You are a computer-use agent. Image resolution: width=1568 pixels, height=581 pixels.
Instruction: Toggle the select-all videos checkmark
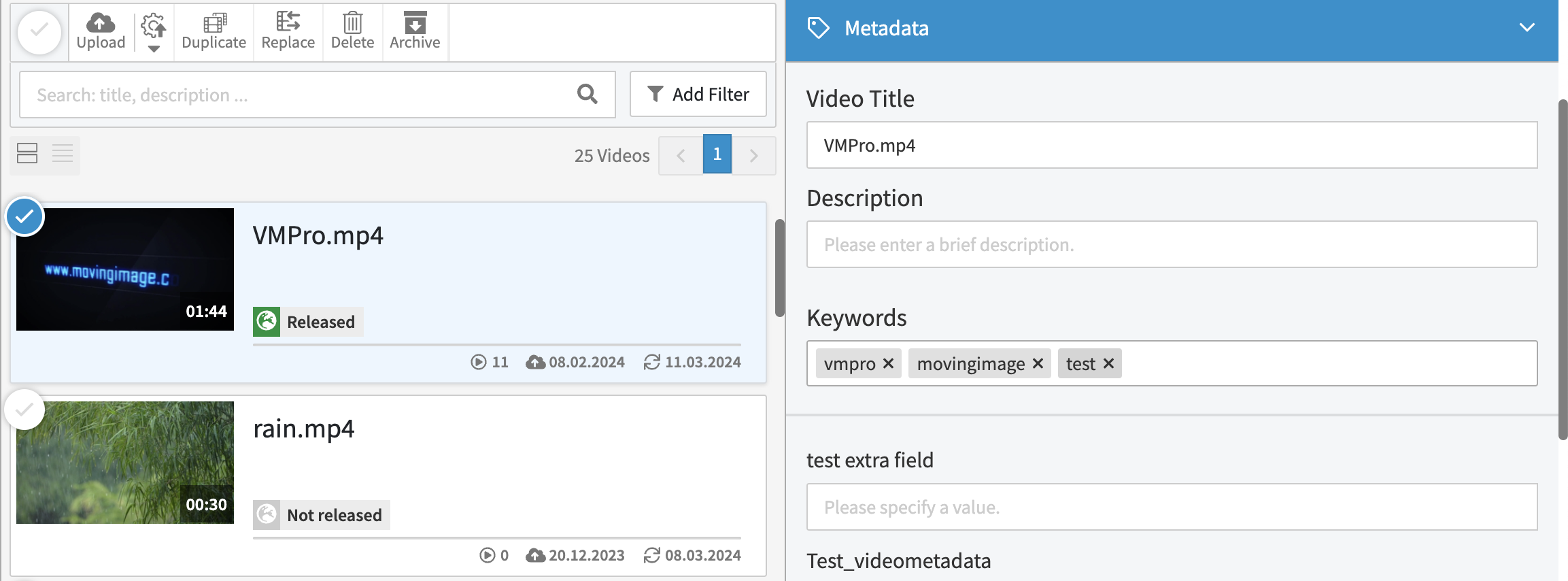(39, 31)
